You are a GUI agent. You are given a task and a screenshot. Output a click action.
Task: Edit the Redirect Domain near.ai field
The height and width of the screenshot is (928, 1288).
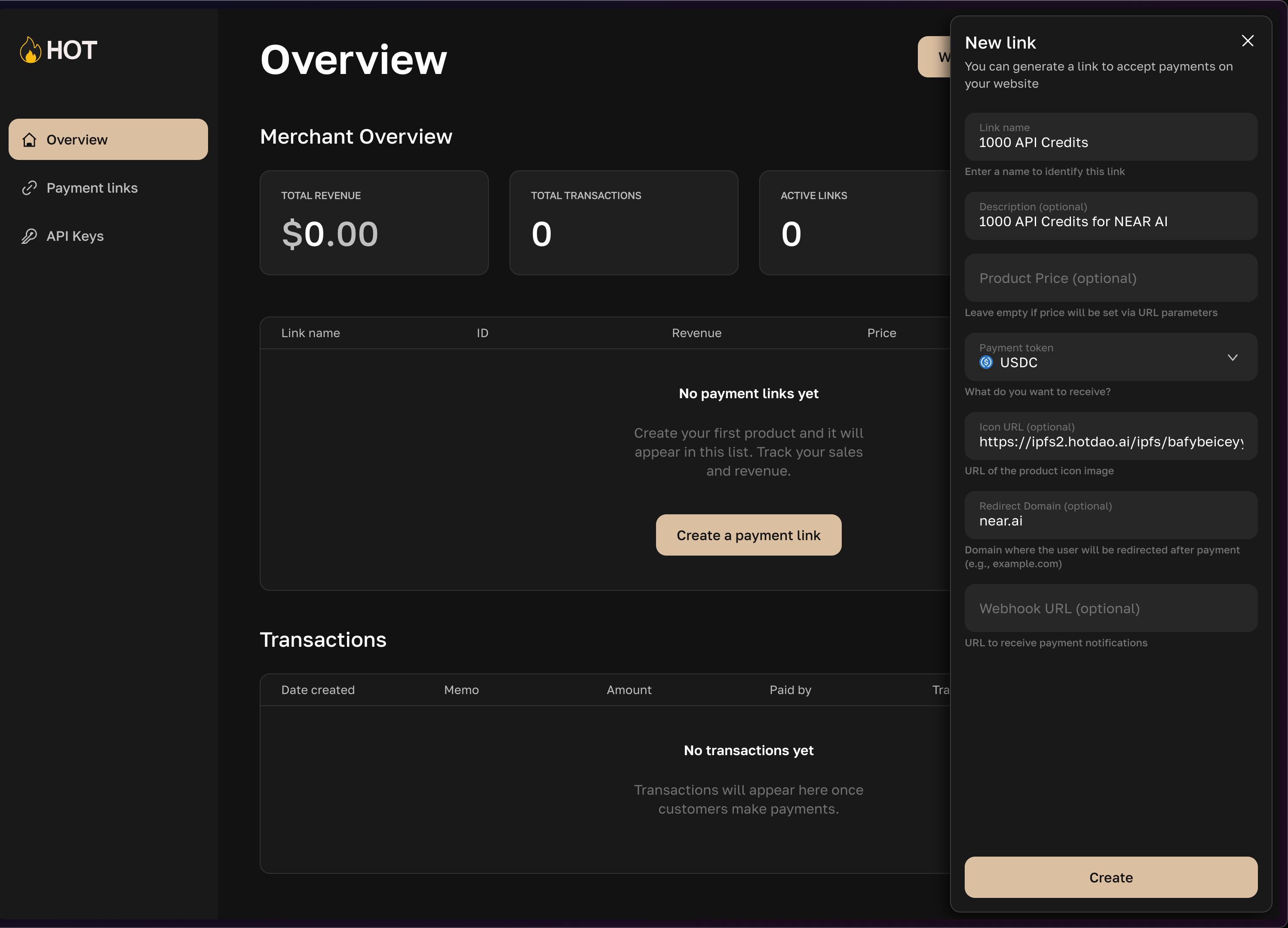pos(1110,520)
